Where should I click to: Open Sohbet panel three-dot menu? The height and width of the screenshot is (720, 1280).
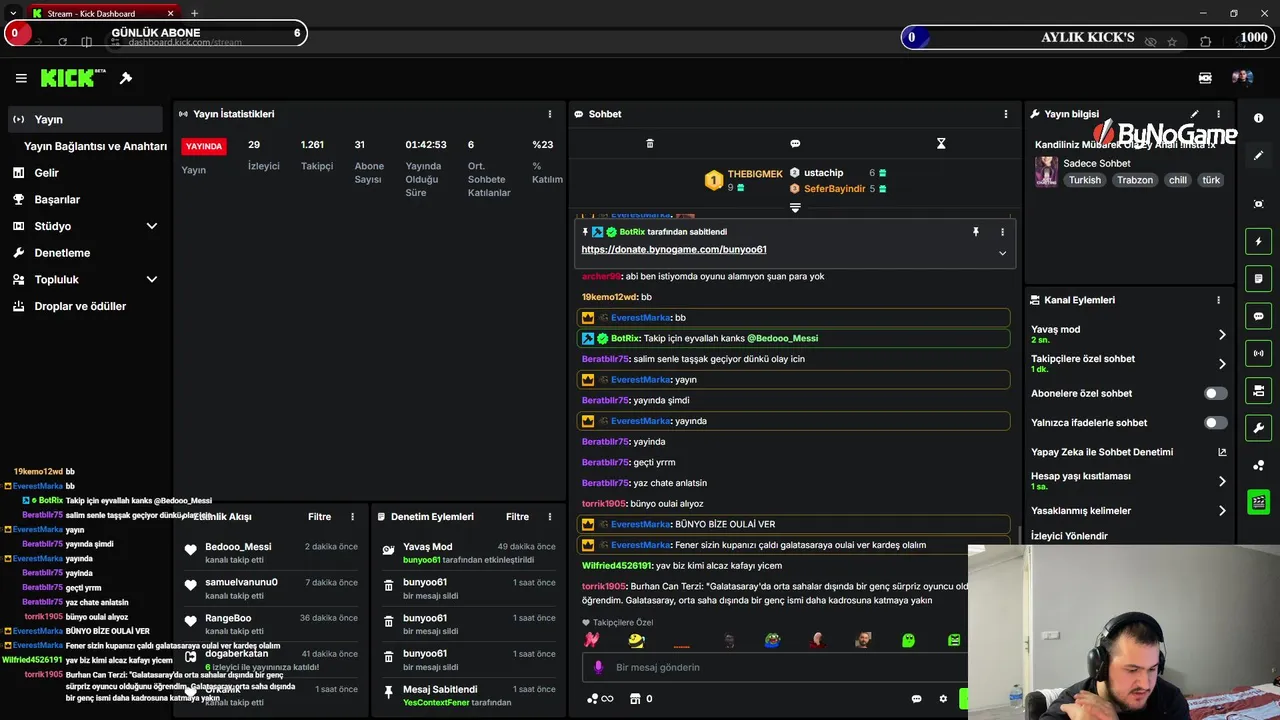[x=1005, y=114]
